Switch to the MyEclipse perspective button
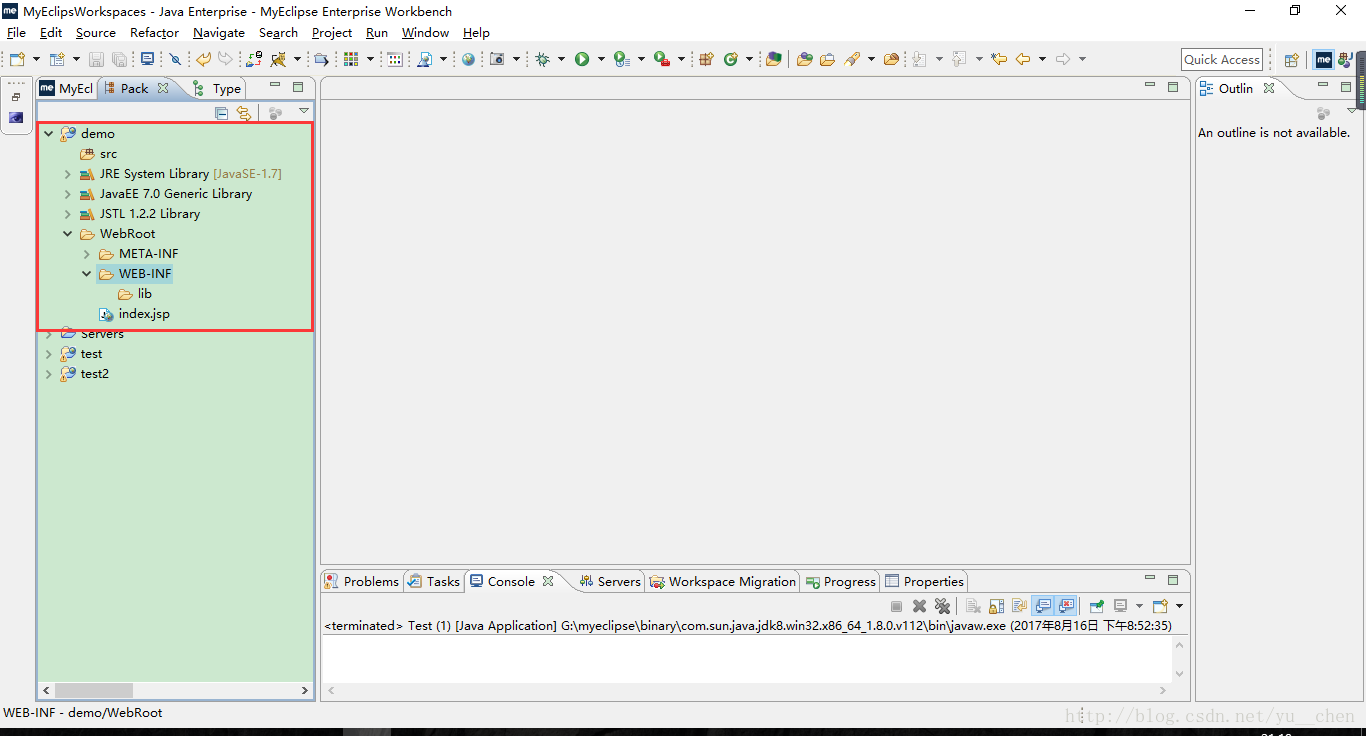Screen dimensions: 1366x736 tap(1323, 59)
